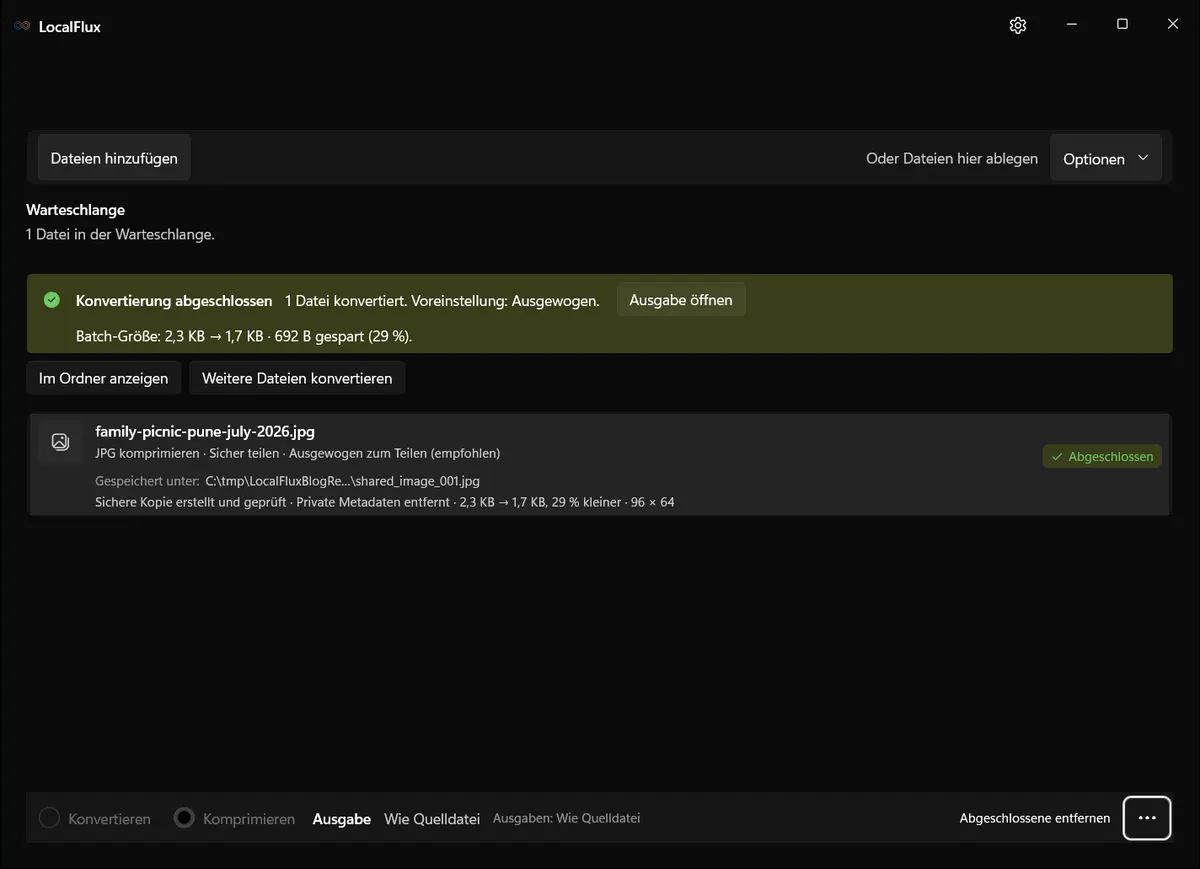The width and height of the screenshot is (1200, 869).
Task: Select the family-picnic-pune-july-2026.jpg file name
Action: pyautogui.click(x=205, y=432)
